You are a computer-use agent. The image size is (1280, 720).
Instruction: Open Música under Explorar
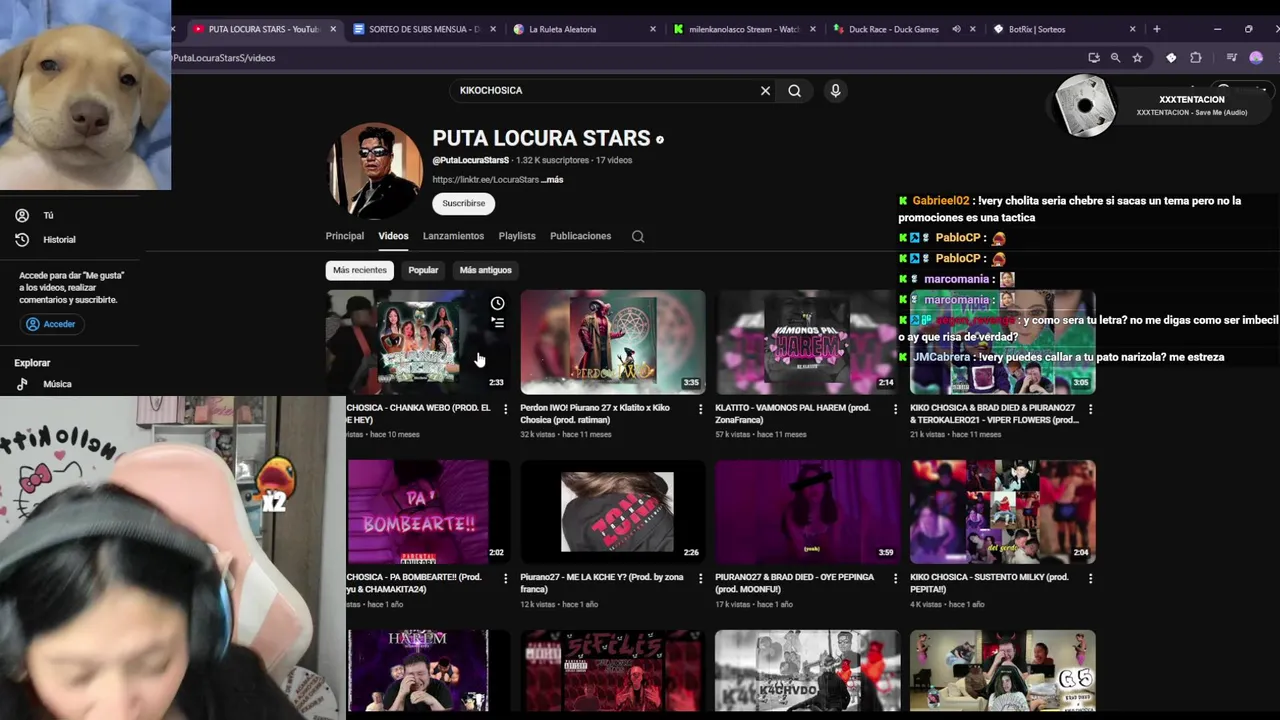click(x=57, y=384)
